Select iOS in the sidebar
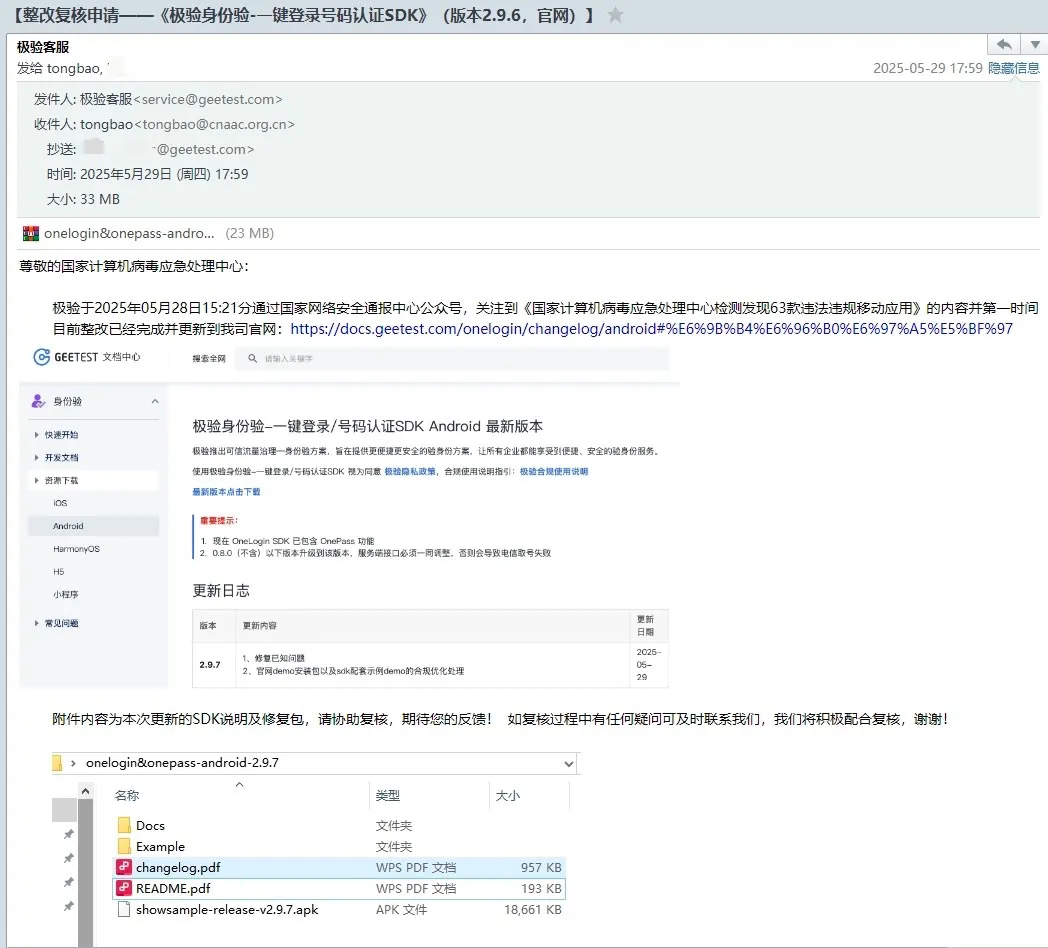Screen dimensions: 1048x948 pos(60,503)
